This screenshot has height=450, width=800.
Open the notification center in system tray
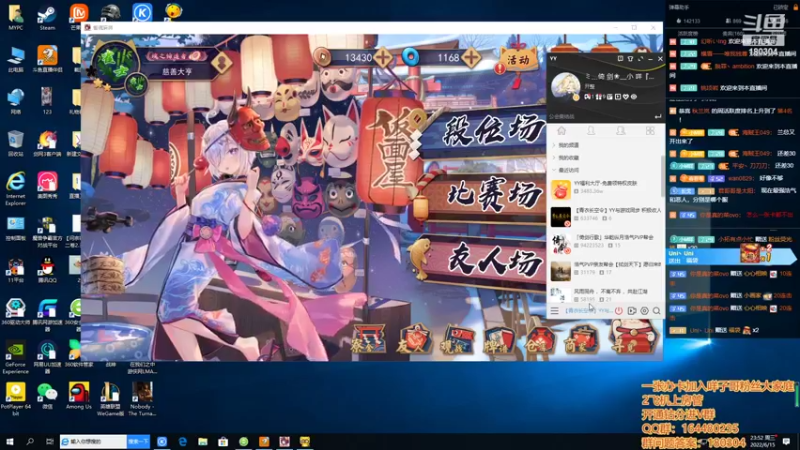[x=786, y=441]
